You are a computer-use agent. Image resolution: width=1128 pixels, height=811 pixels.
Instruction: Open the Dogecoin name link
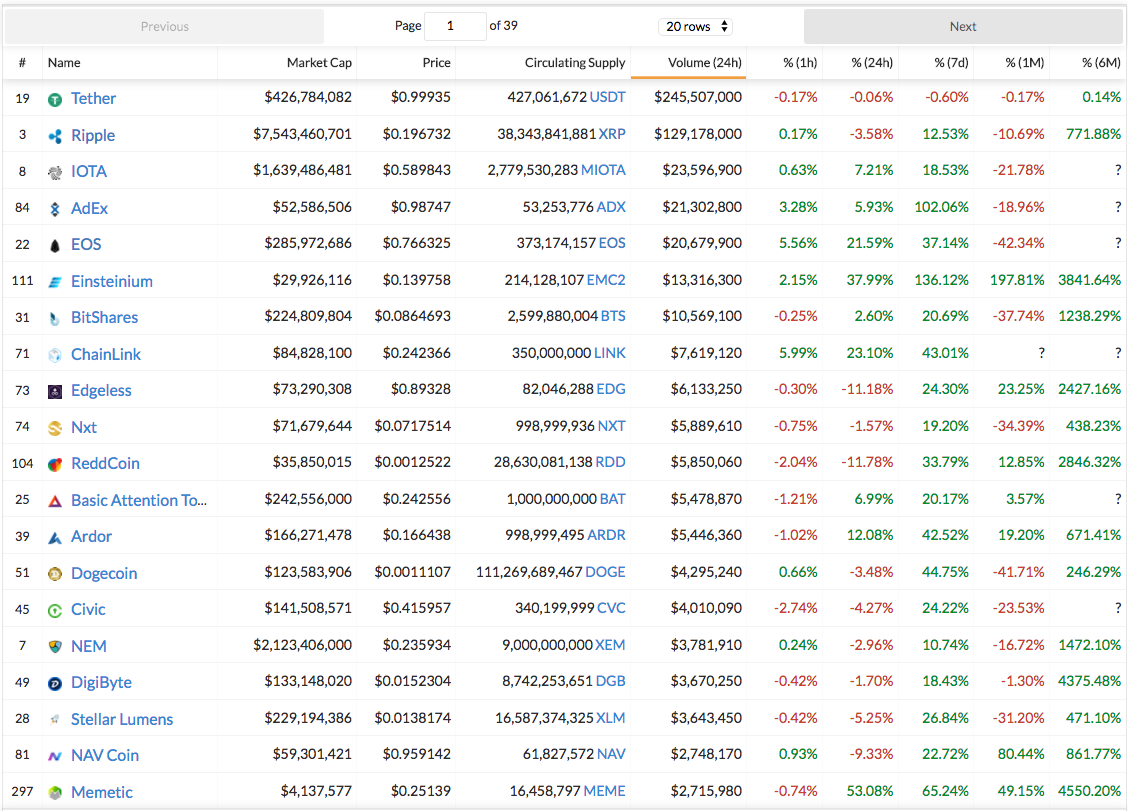[x=104, y=574]
